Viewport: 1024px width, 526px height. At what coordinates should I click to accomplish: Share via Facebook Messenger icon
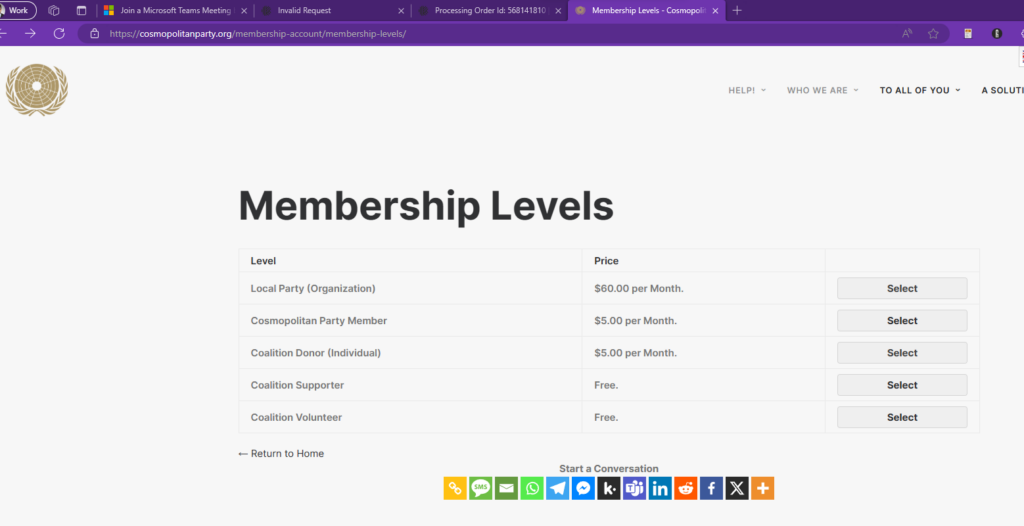click(x=583, y=488)
